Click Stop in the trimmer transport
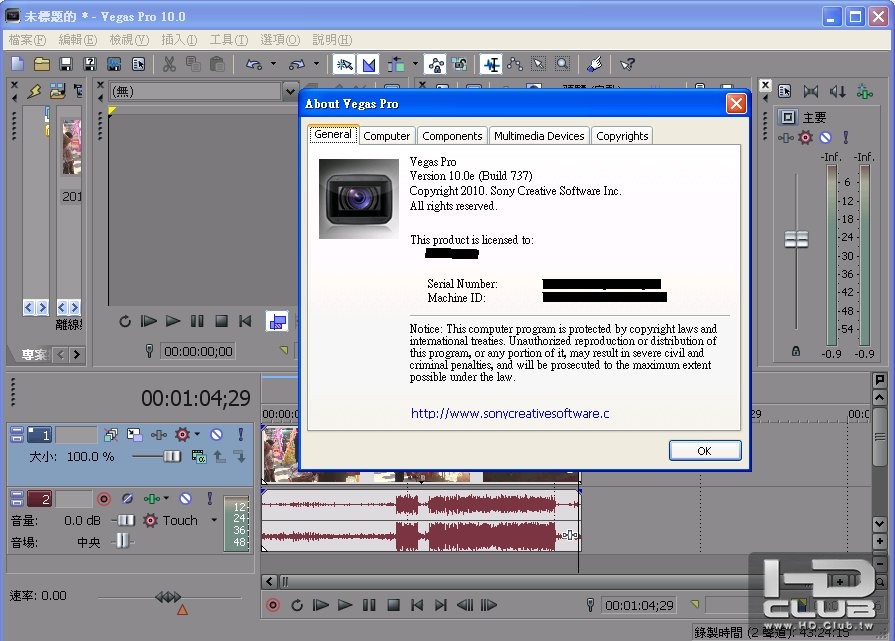The height and width of the screenshot is (641, 895). click(221, 321)
